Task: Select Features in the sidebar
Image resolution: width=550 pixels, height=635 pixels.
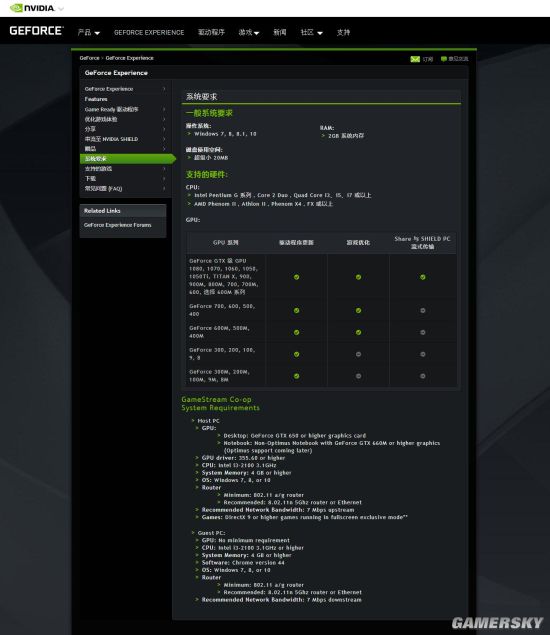Action: (x=96, y=99)
